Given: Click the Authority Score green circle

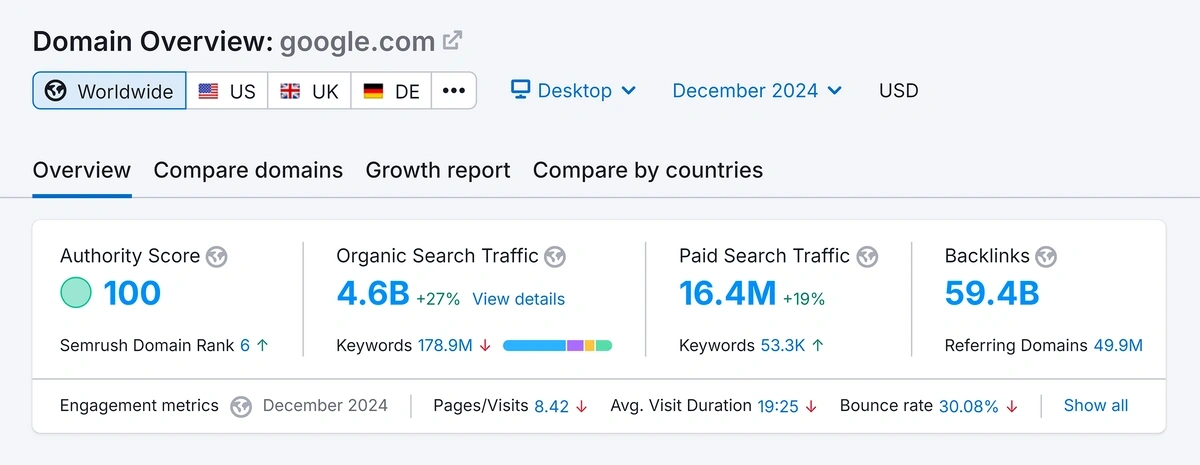Looking at the screenshot, I should pyautogui.click(x=76, y=293).
